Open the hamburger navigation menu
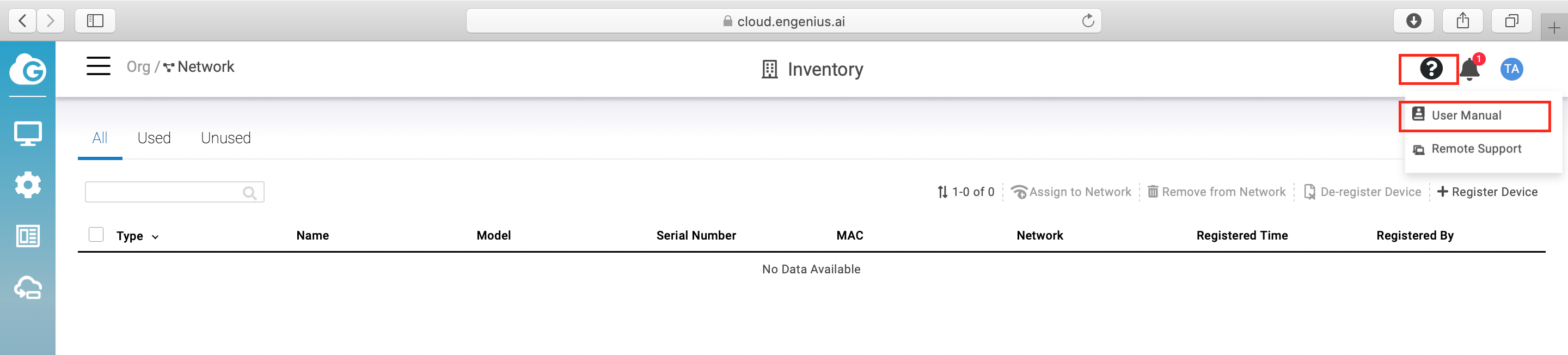 coord(98,66)
